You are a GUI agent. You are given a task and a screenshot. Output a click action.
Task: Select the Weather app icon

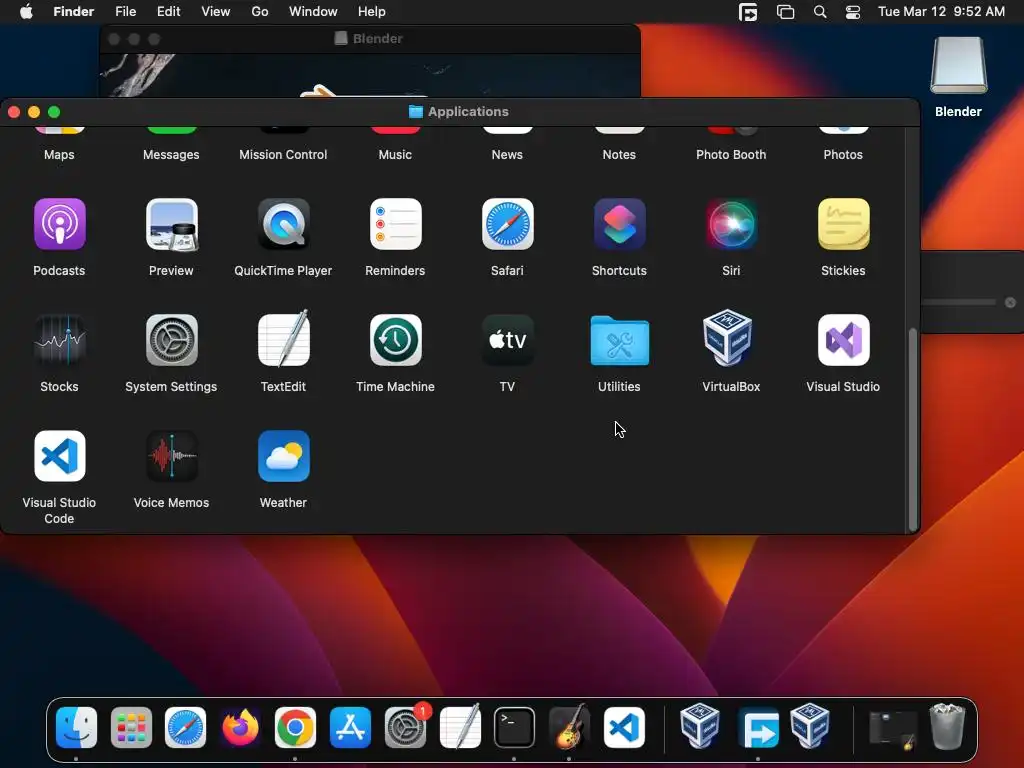(x=283, y=456)
